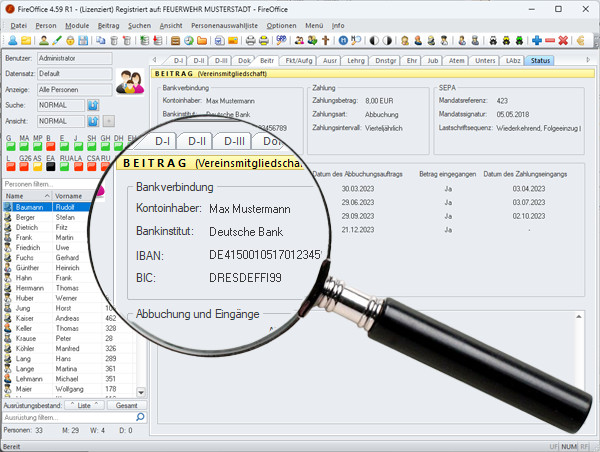
Task: Reset the Suche mode with blue arrow icon
Action: [93, 104]
